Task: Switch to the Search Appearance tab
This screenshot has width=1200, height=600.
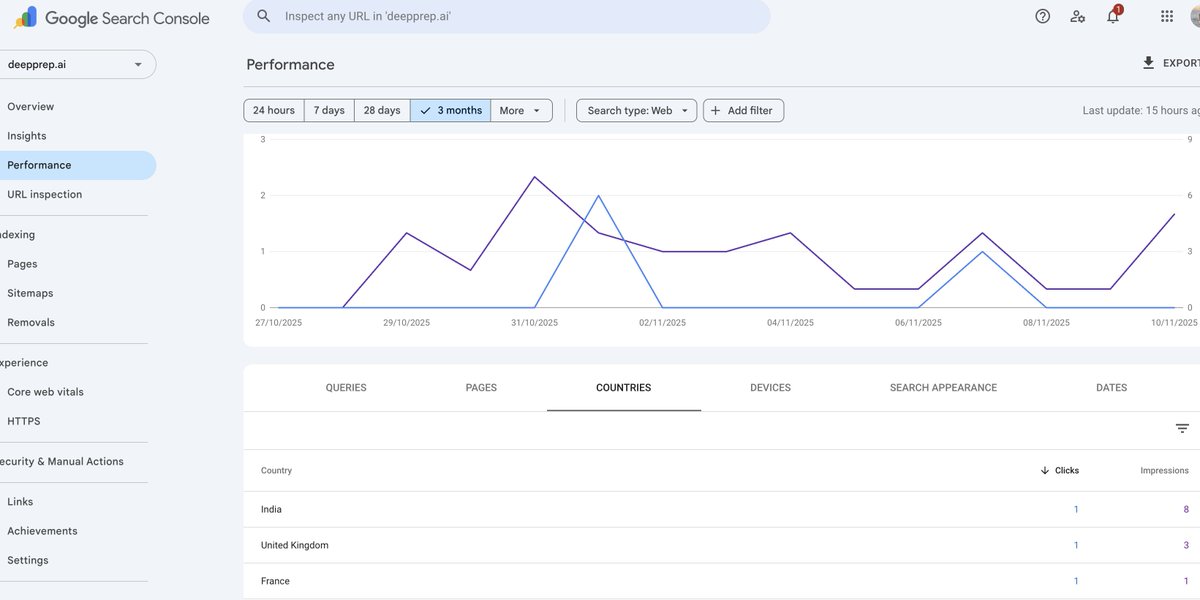Action: [943, 388]
